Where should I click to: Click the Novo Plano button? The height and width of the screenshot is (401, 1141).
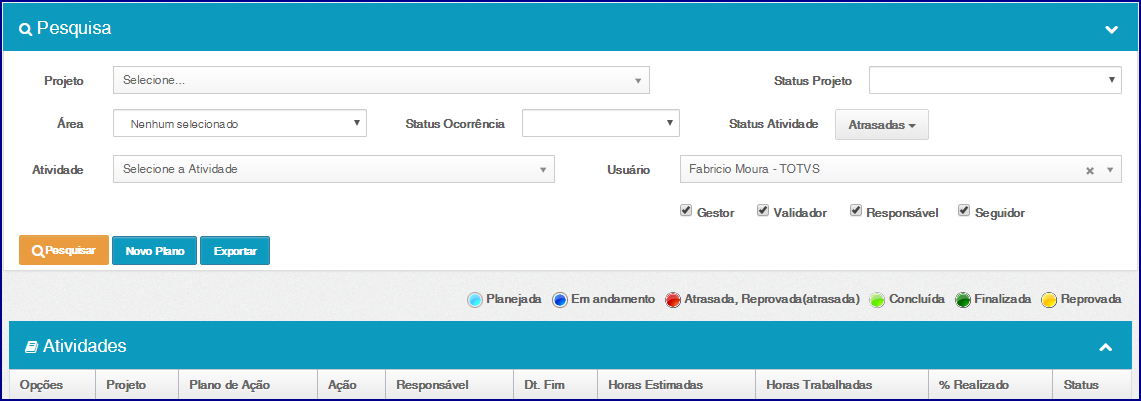[x=154, y=250]
